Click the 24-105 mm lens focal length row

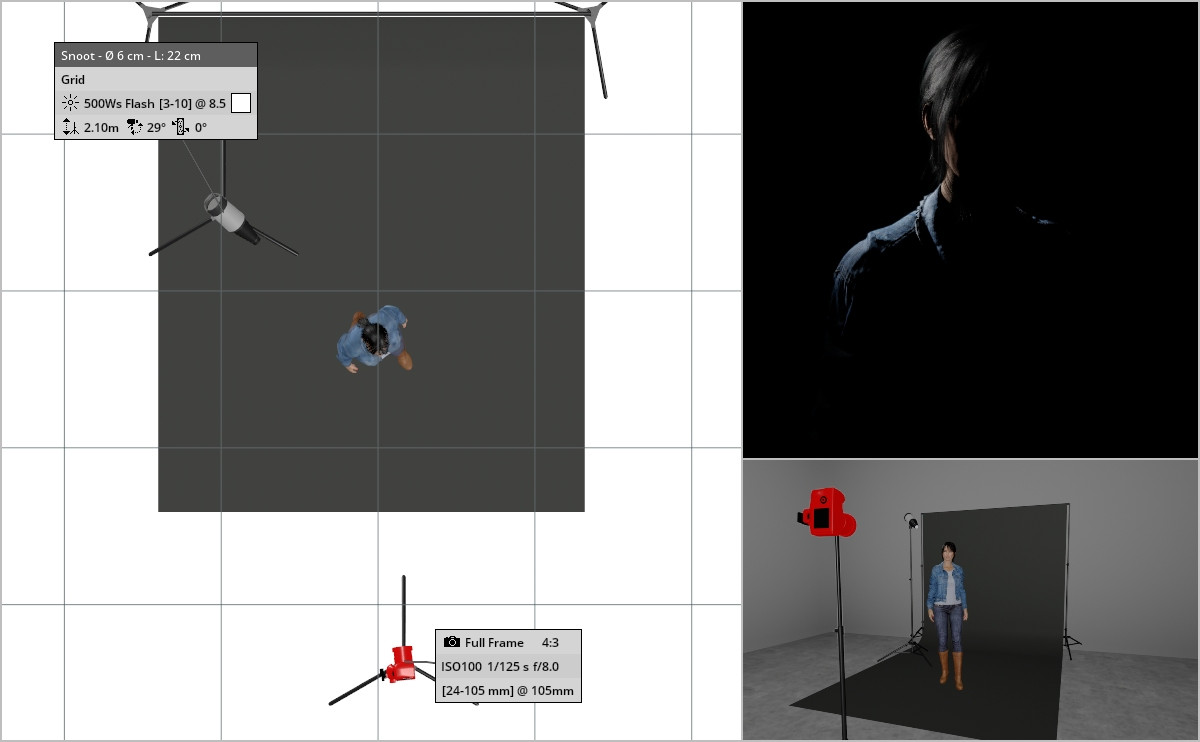pyautogui.click(x=508, y=690)
